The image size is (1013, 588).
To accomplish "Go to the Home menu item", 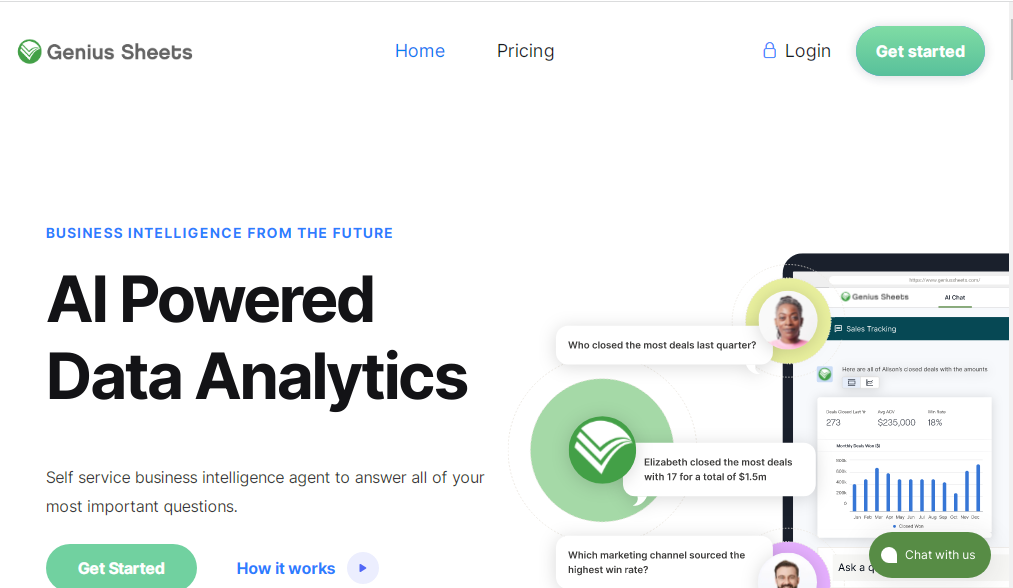I will (420, 51).
